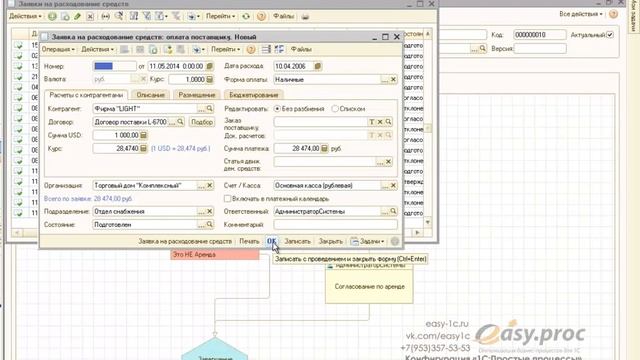The width and height of the screenshot is (640, 360).
Task: Enable Включать в платежный календарь checkbox
Action: click(227, 199)
